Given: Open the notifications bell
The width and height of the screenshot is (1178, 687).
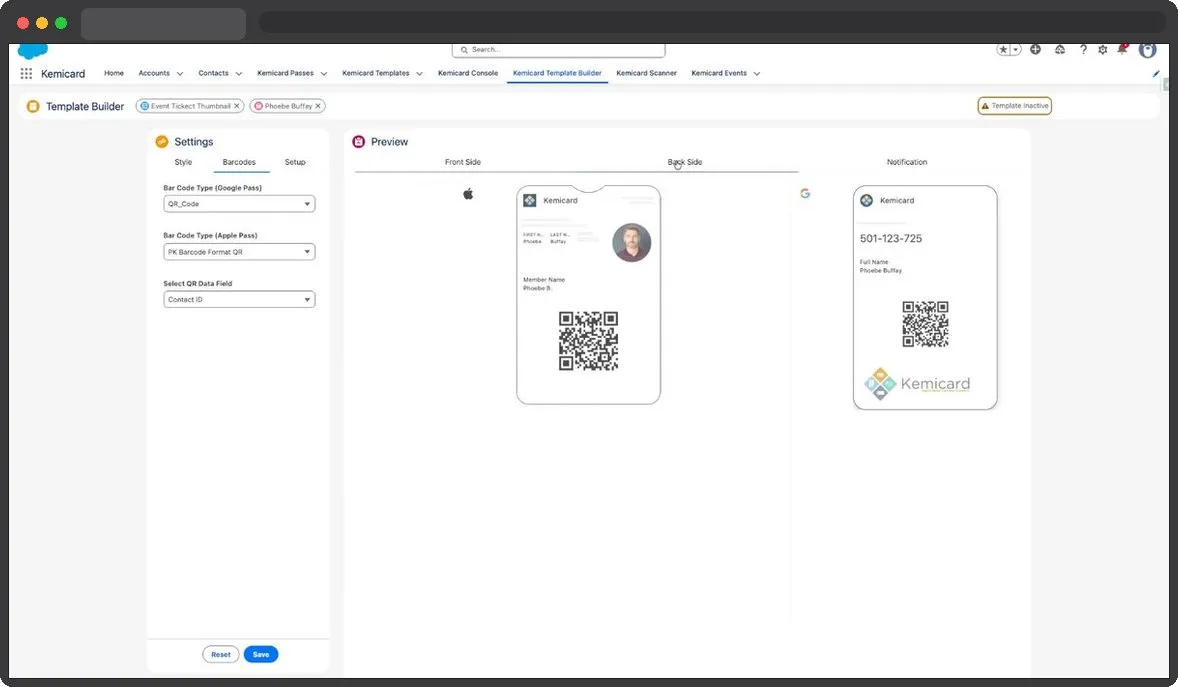Looking at the screenshot, I should point(1122,50).
